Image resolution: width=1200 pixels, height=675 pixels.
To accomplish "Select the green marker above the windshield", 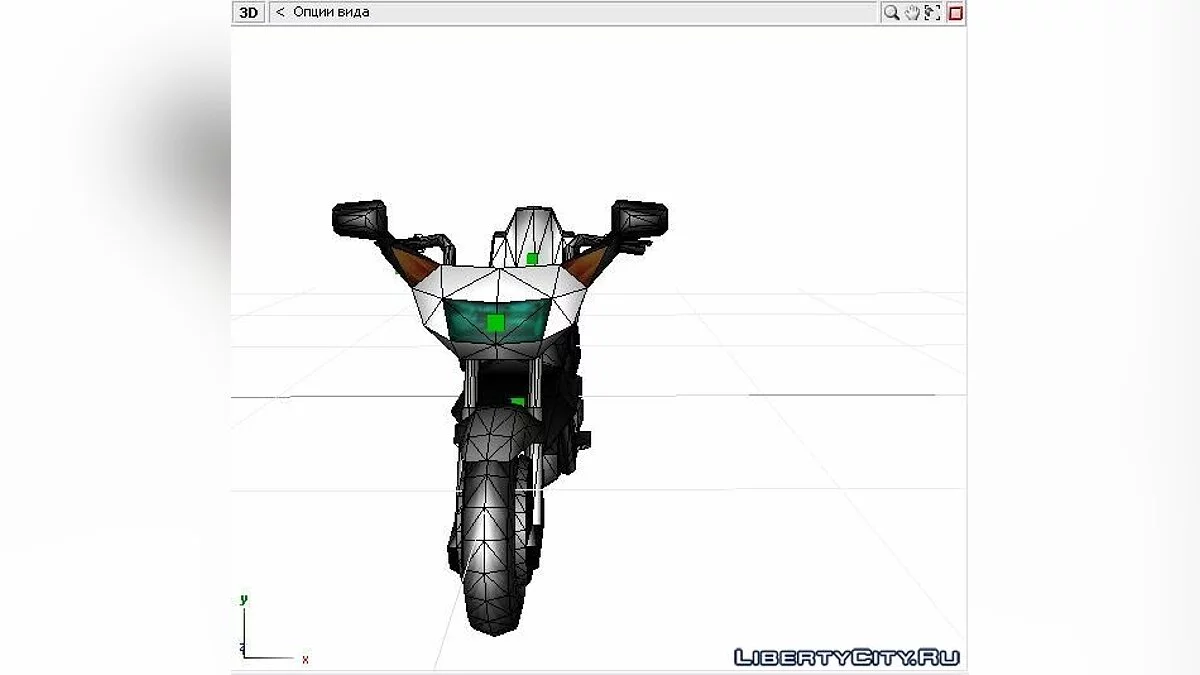I will pyautogui.click(x=531, y=258).
